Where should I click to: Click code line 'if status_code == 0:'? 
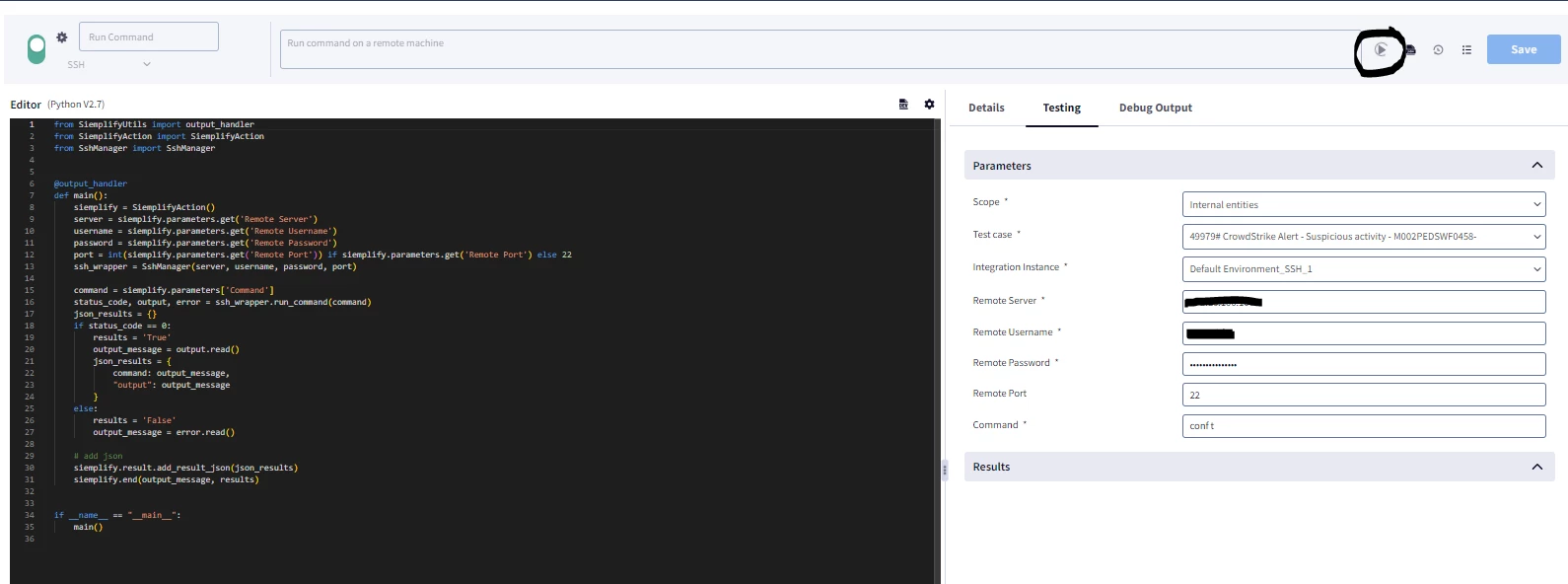[x=122, y=326]
